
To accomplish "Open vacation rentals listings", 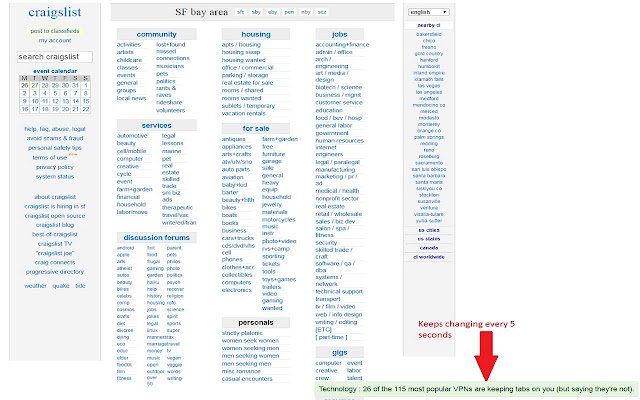I will click(244, 113).
